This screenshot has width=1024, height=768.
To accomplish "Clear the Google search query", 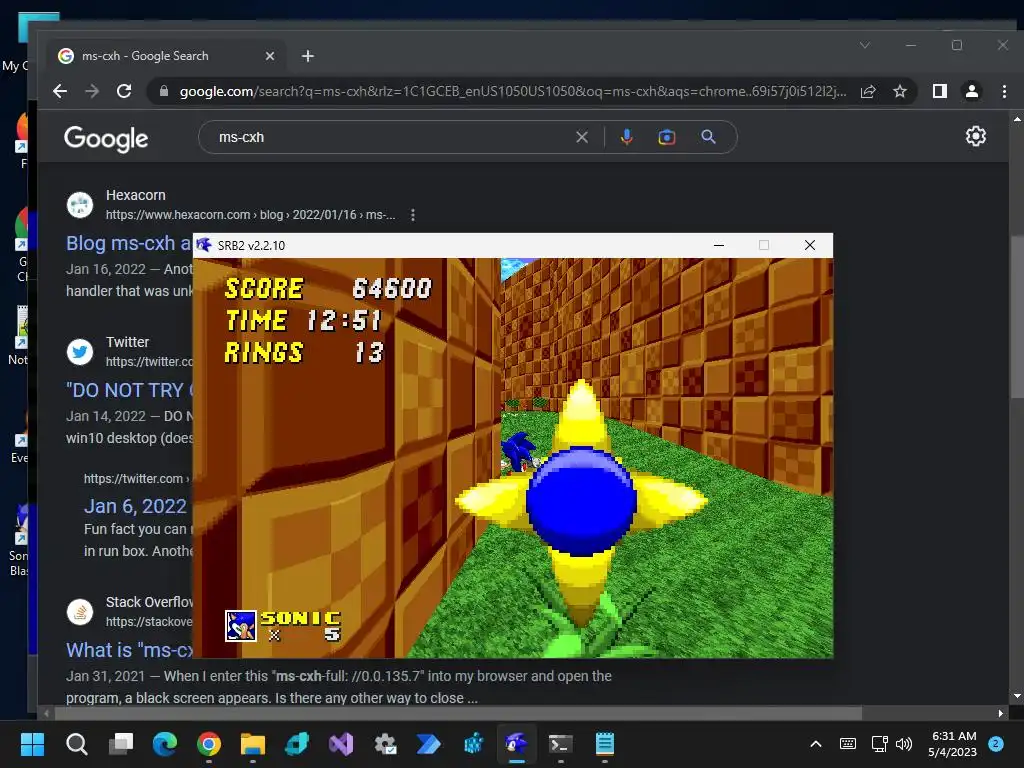I will tap(582, 137).
